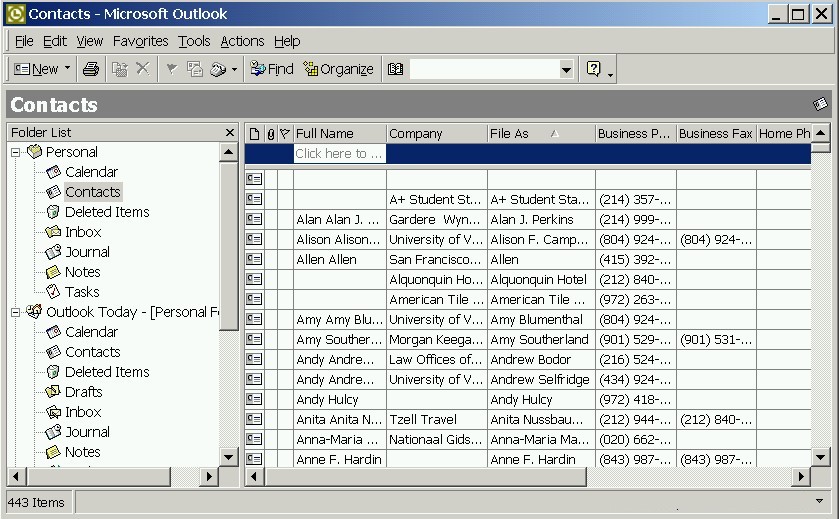Image resolution: width=839 pixels, height=519 pixels.
Task: Open Calendar under Outlook Today
Action: [91, 332]
